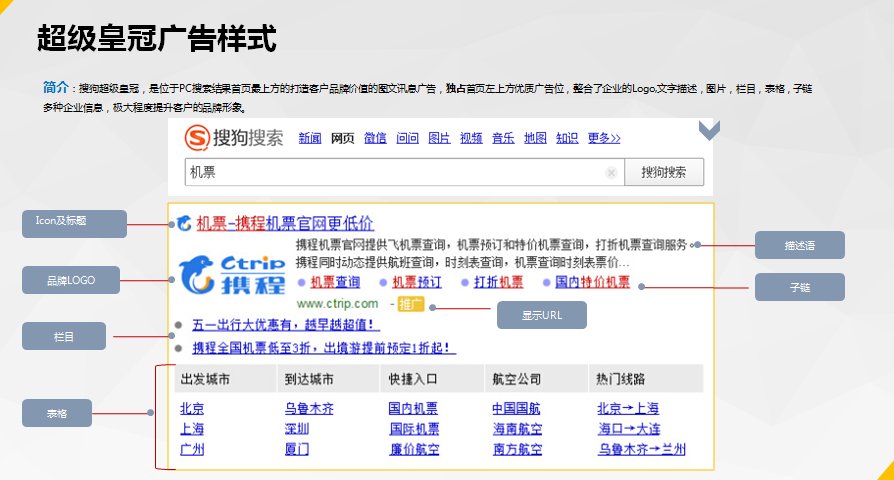Click the Icon及标题 callout label
Screen dimensions: 894x480
74,223
